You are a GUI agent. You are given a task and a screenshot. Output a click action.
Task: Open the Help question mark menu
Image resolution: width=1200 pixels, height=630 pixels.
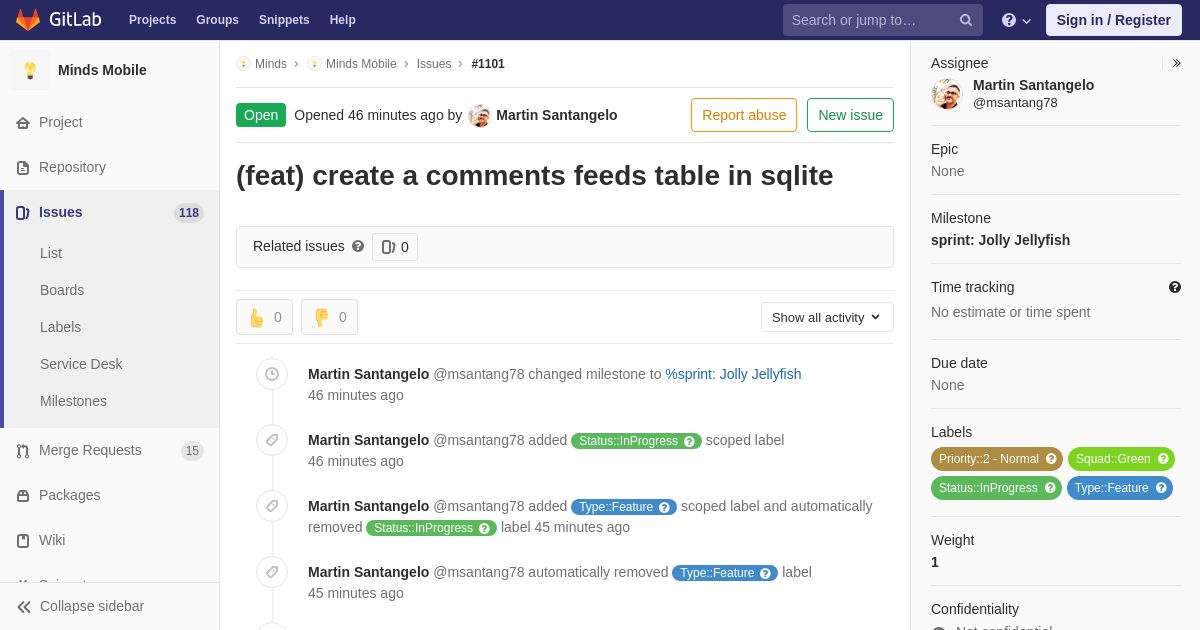click(x=1016, y=20)
